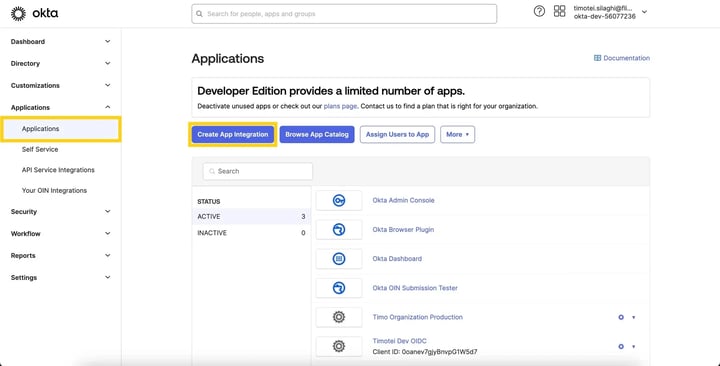
Task: Open Okta Dashboard link
Action: pyautogui.click(x=397, y=259)
